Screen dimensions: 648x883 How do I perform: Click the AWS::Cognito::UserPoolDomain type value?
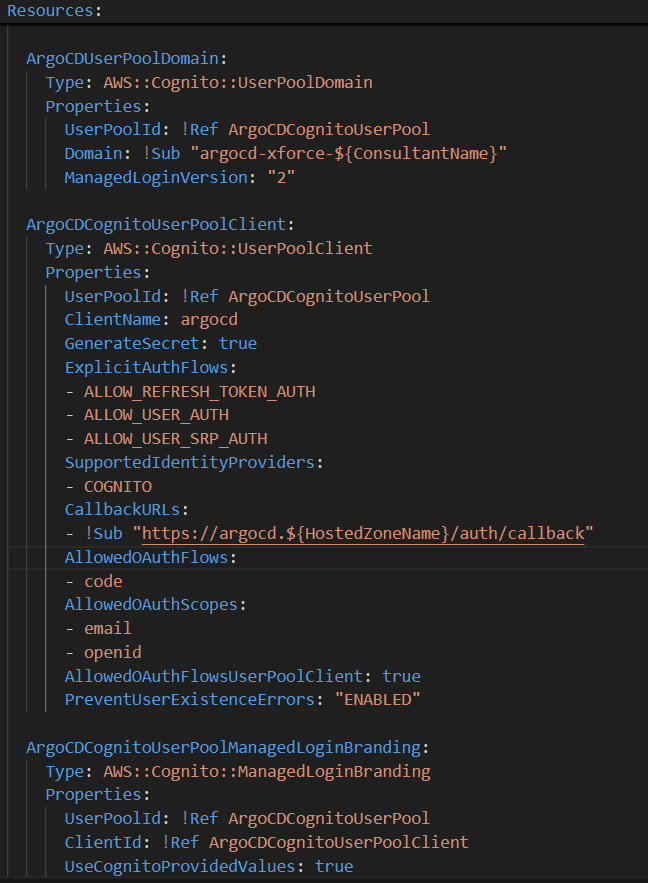pos(238,82)
